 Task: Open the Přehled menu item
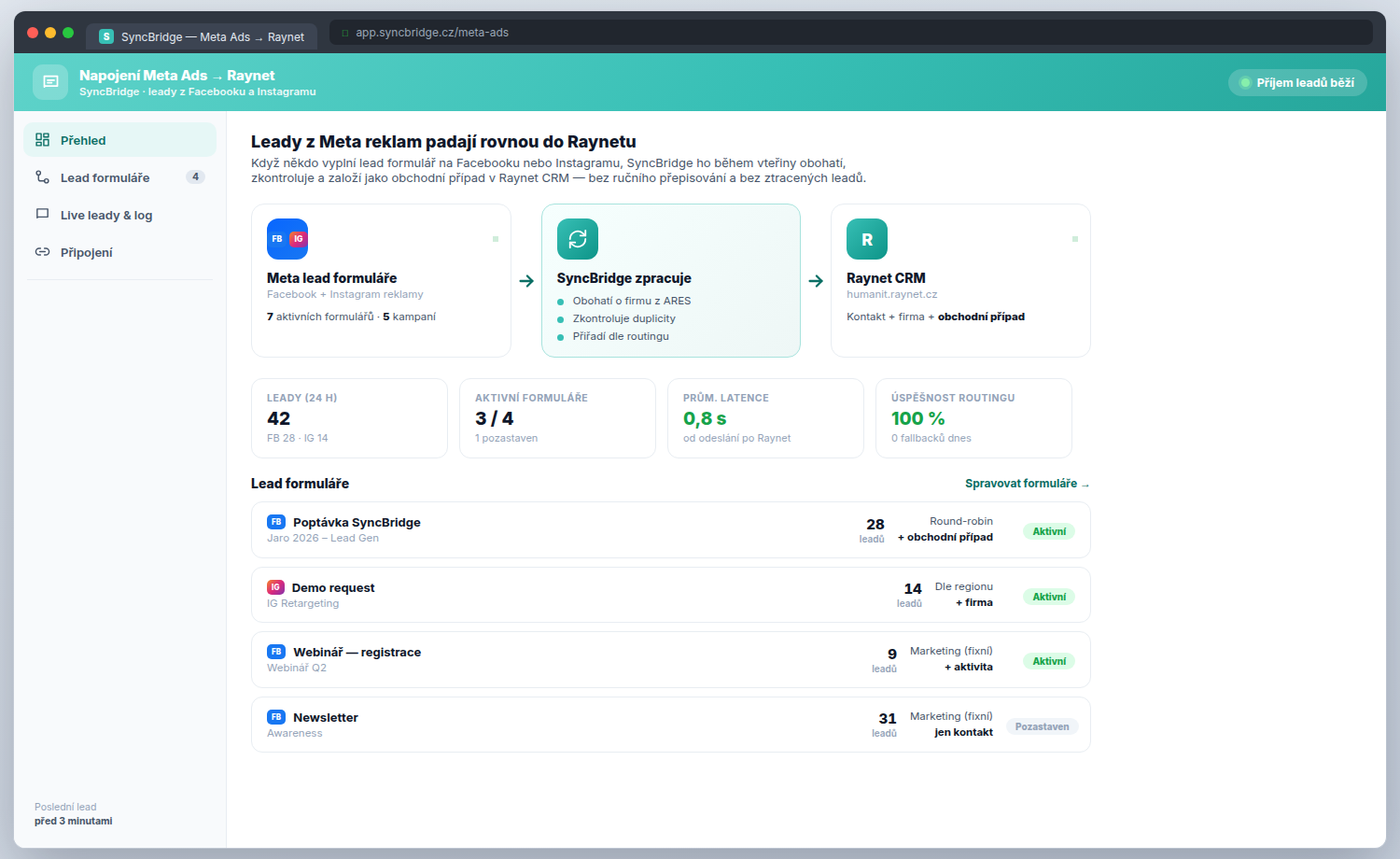(119, 140)
